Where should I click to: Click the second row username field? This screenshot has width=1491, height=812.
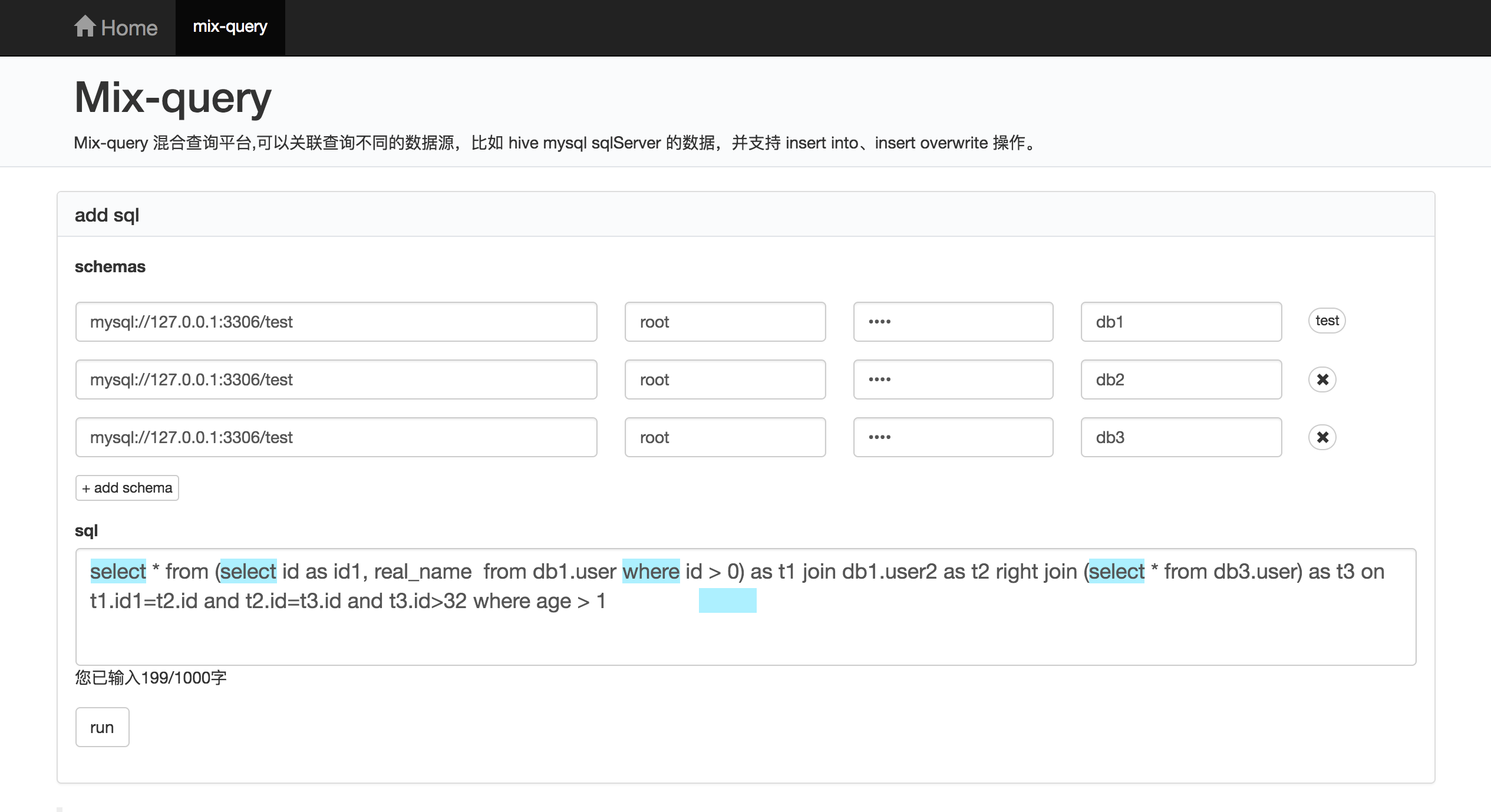(x=725, y=379)
